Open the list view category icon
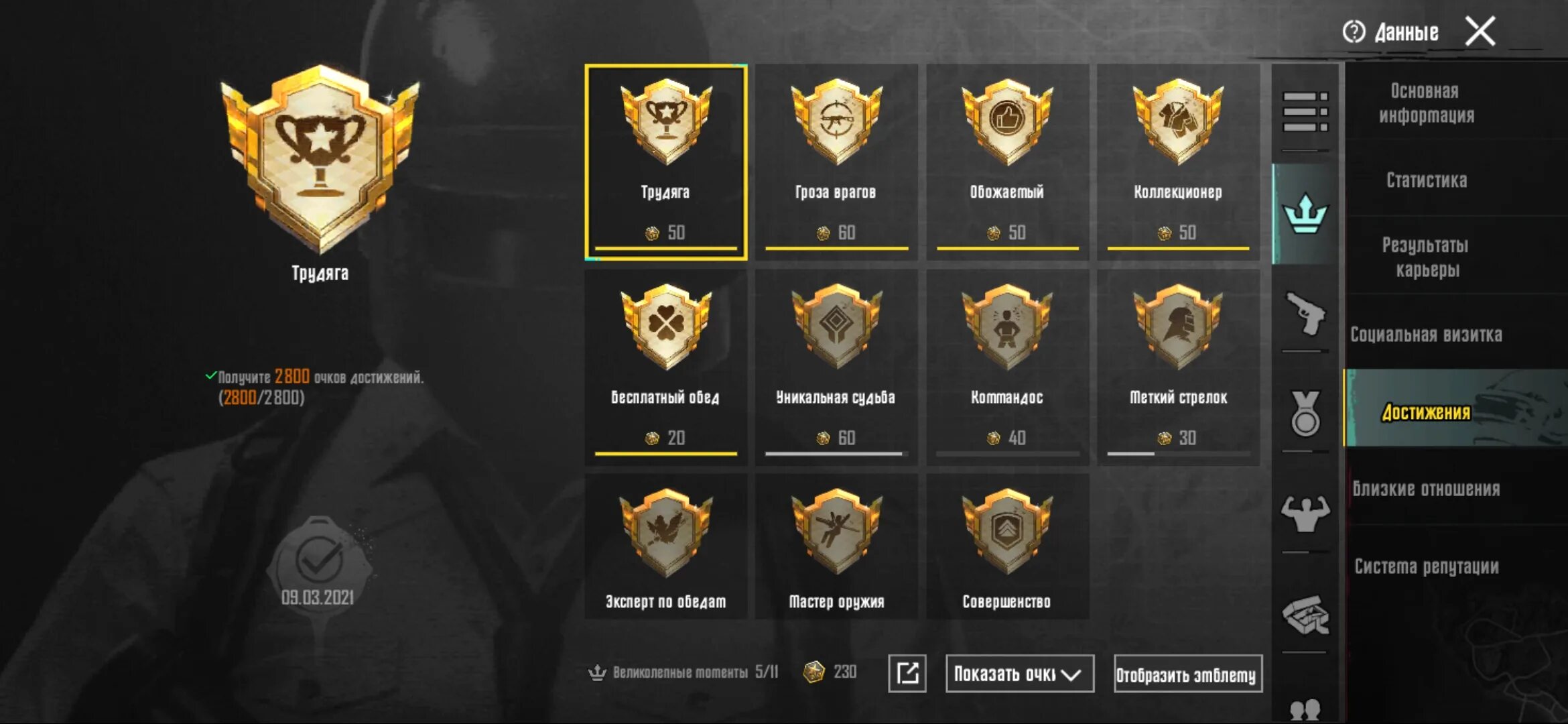1568x724 pixels. pyautogui.click(x=1305, y=112)
